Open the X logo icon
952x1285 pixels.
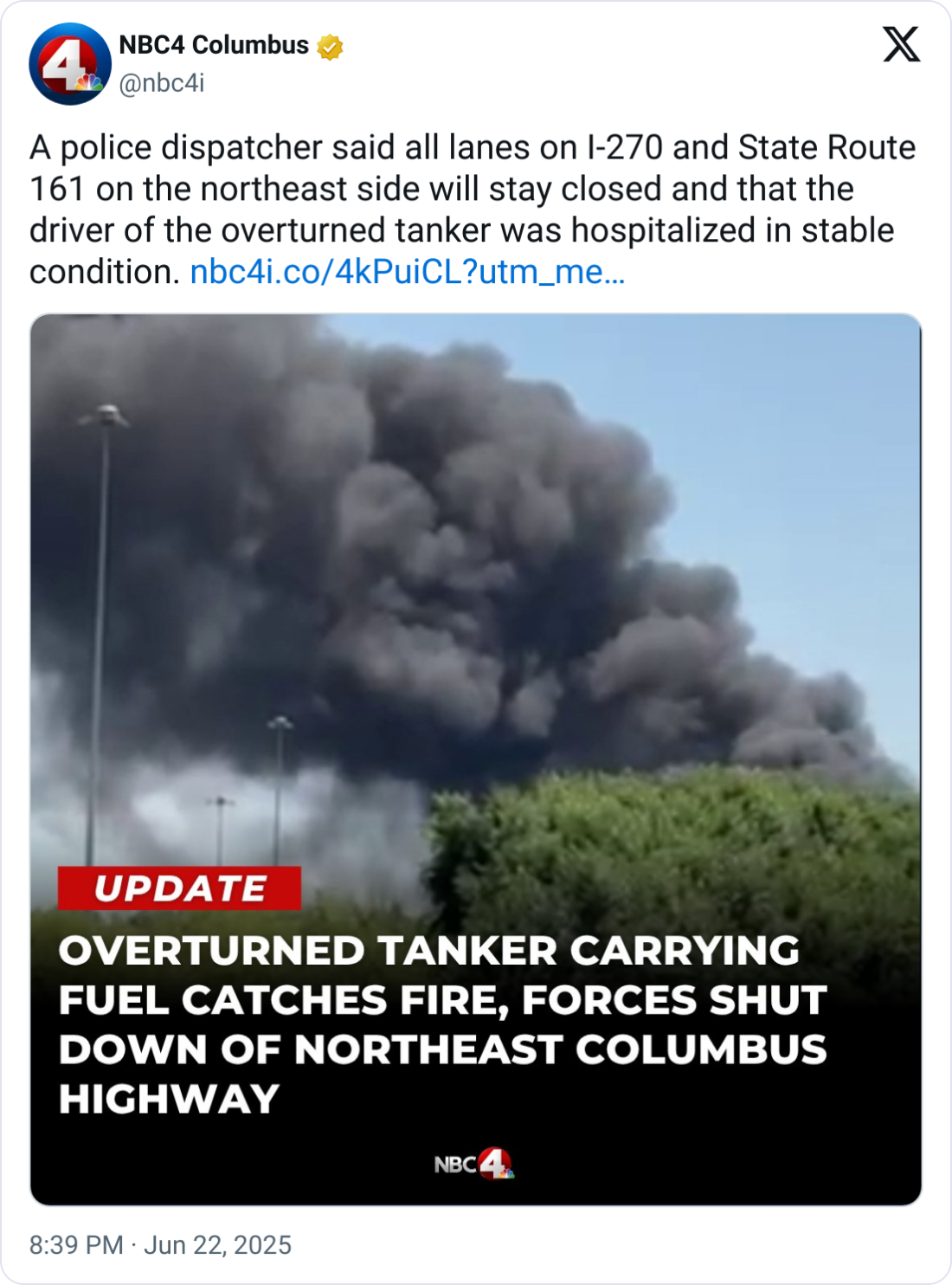[x=901, y=44]
